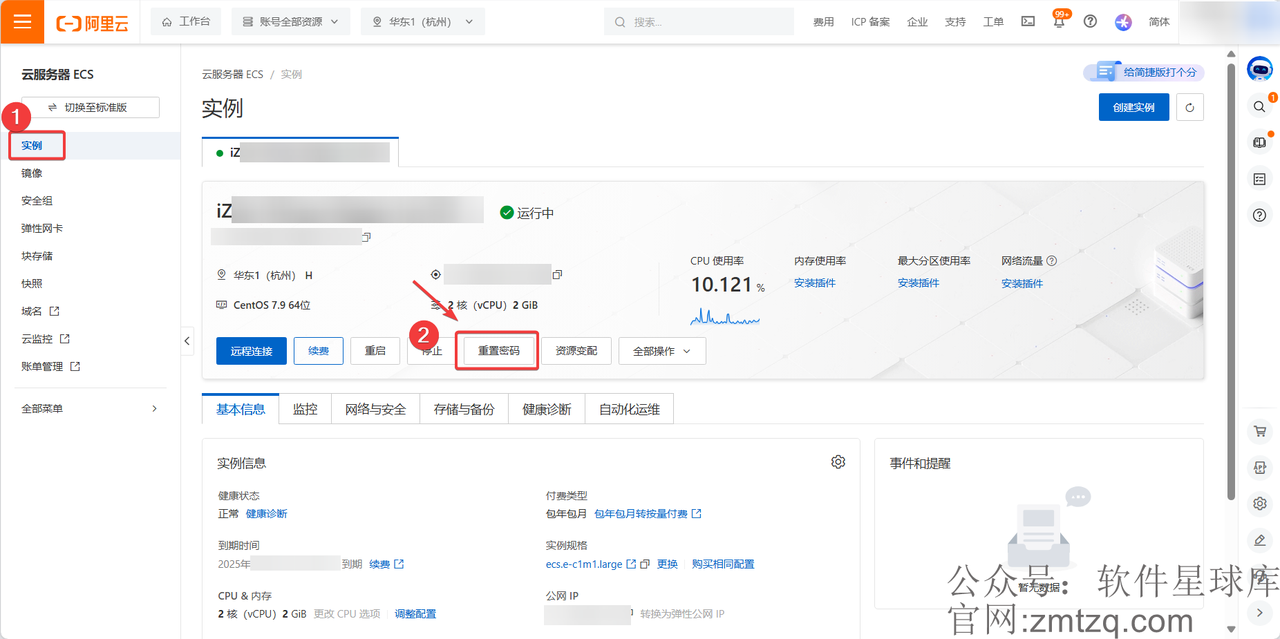Open 实例信息 settings gear
The image size is (1280, 639).
838,462
